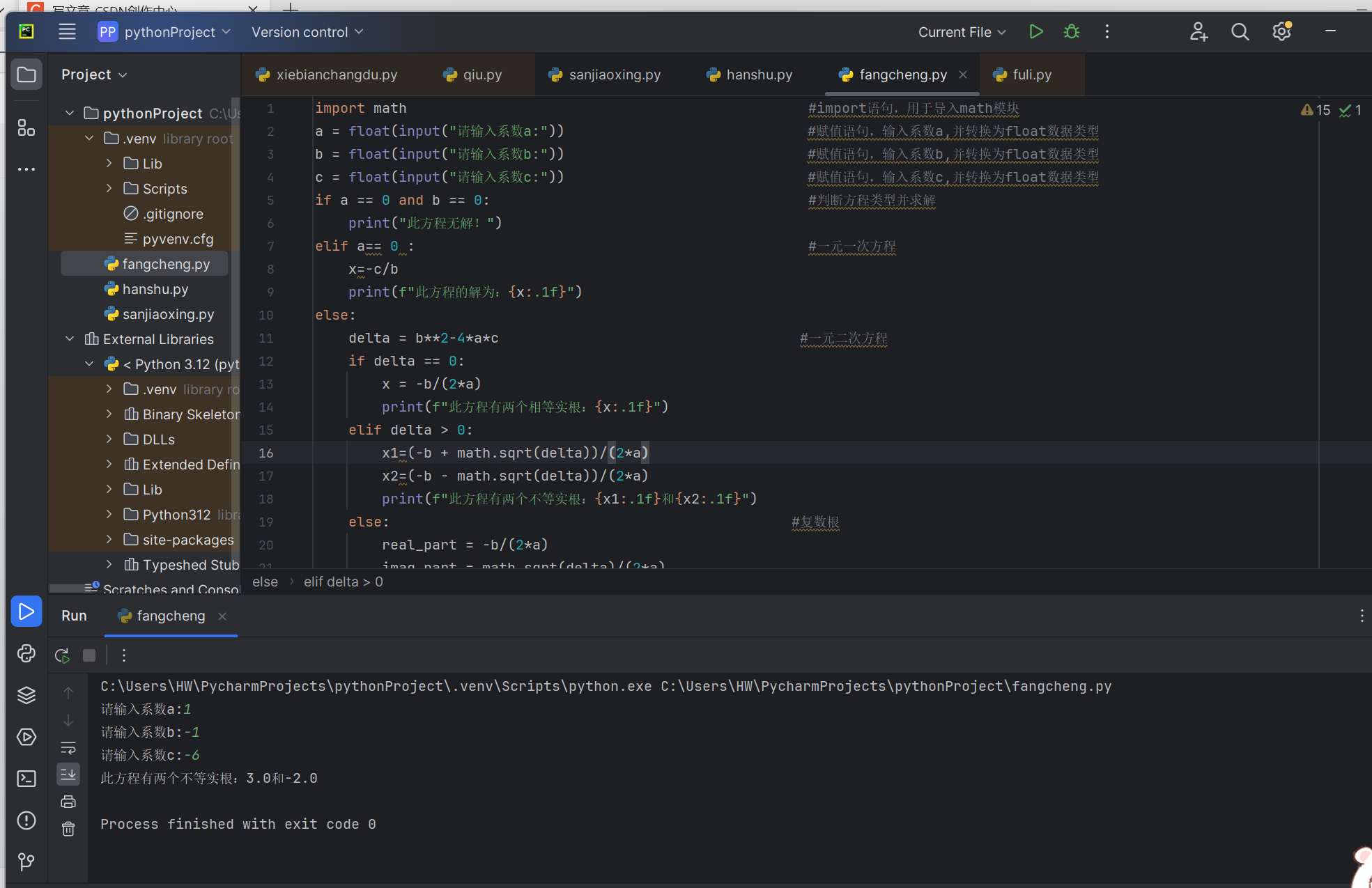The width and height of the screenshot is (1372, 888).
Task: Open the Problems tool window icon
Action: tap(26, 820)
